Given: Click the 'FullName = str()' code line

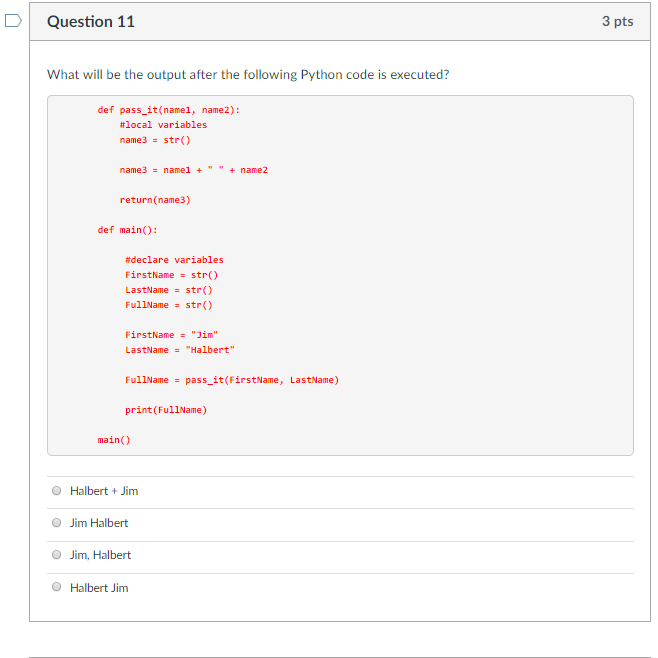Looking at the screenshot, I should 169,305.
